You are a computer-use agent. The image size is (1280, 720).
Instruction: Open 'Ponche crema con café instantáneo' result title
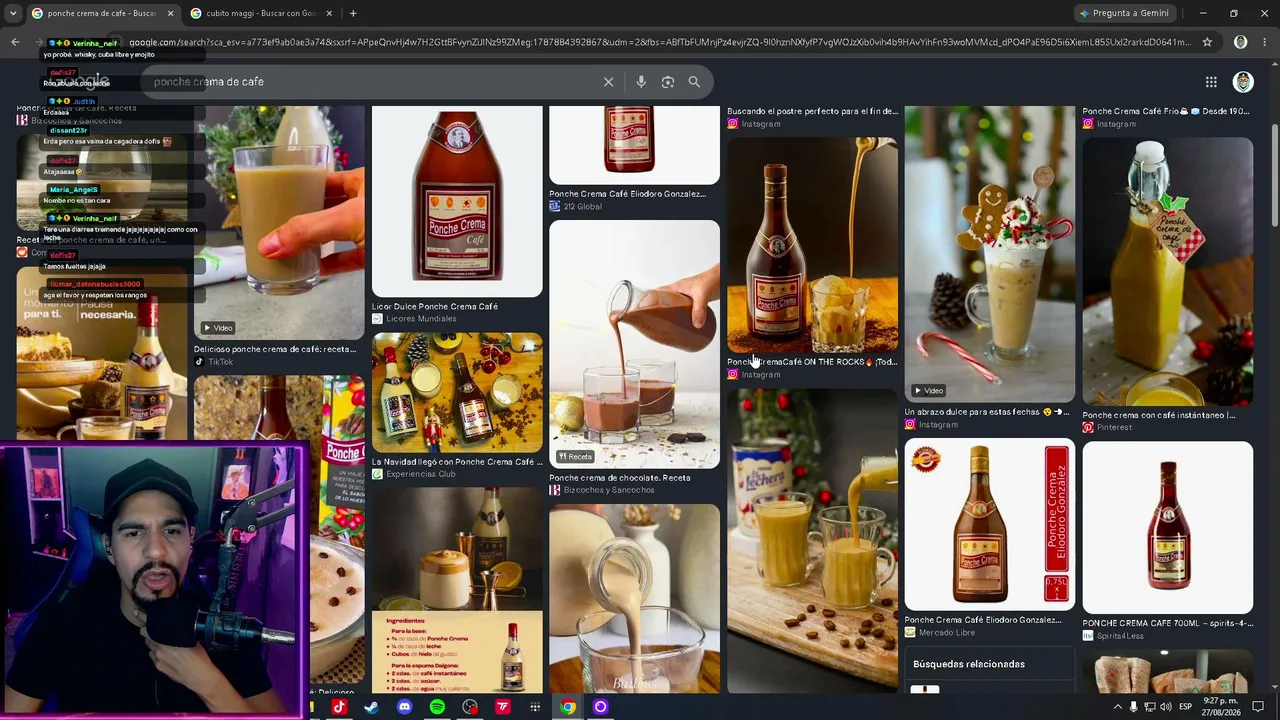click(1159, 415)
